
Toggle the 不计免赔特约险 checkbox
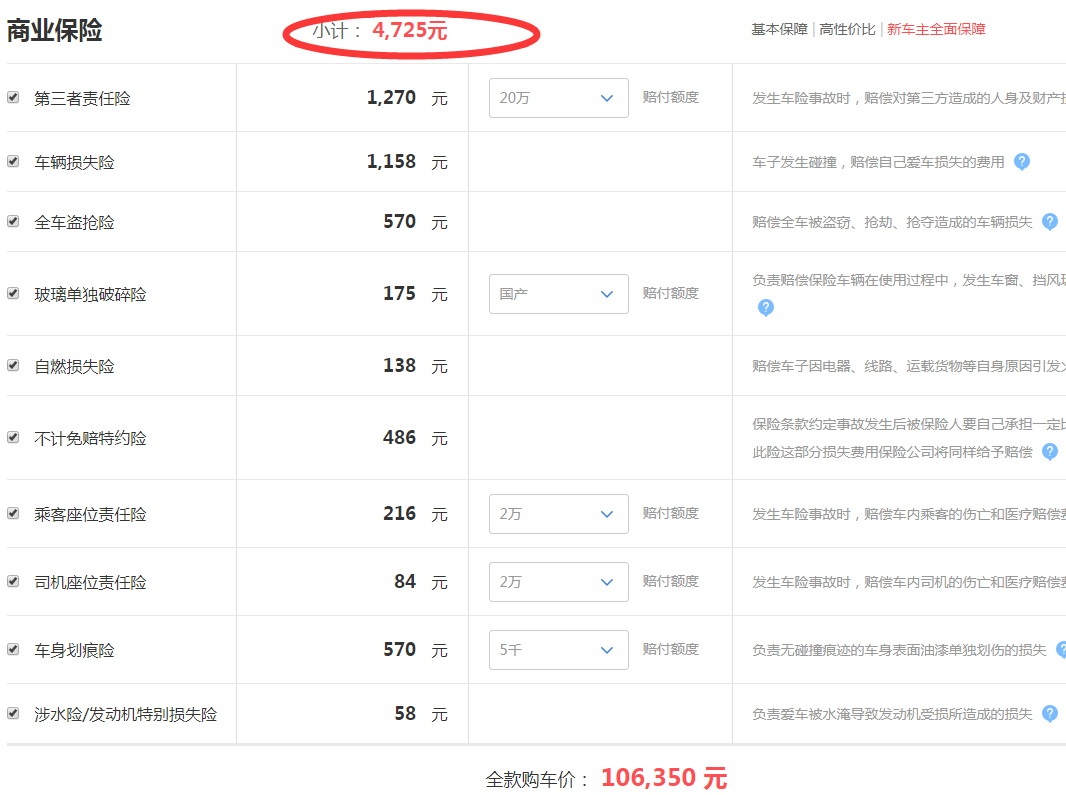pos(13,437)
